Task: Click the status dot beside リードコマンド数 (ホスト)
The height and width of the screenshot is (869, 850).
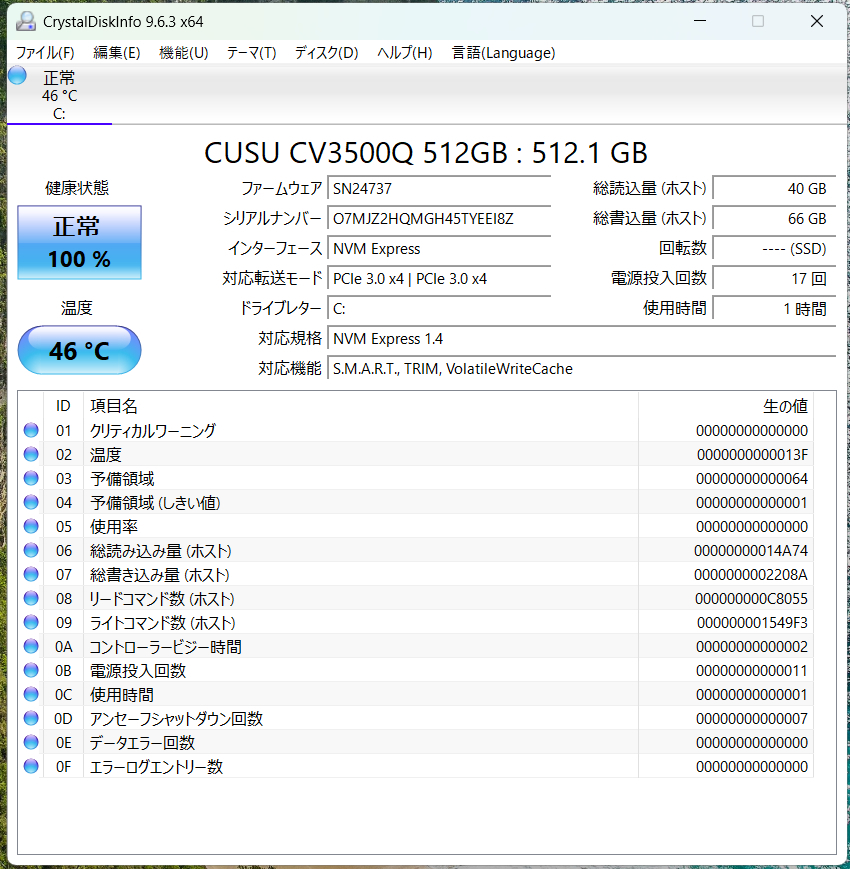Action: tap(30, 598)
